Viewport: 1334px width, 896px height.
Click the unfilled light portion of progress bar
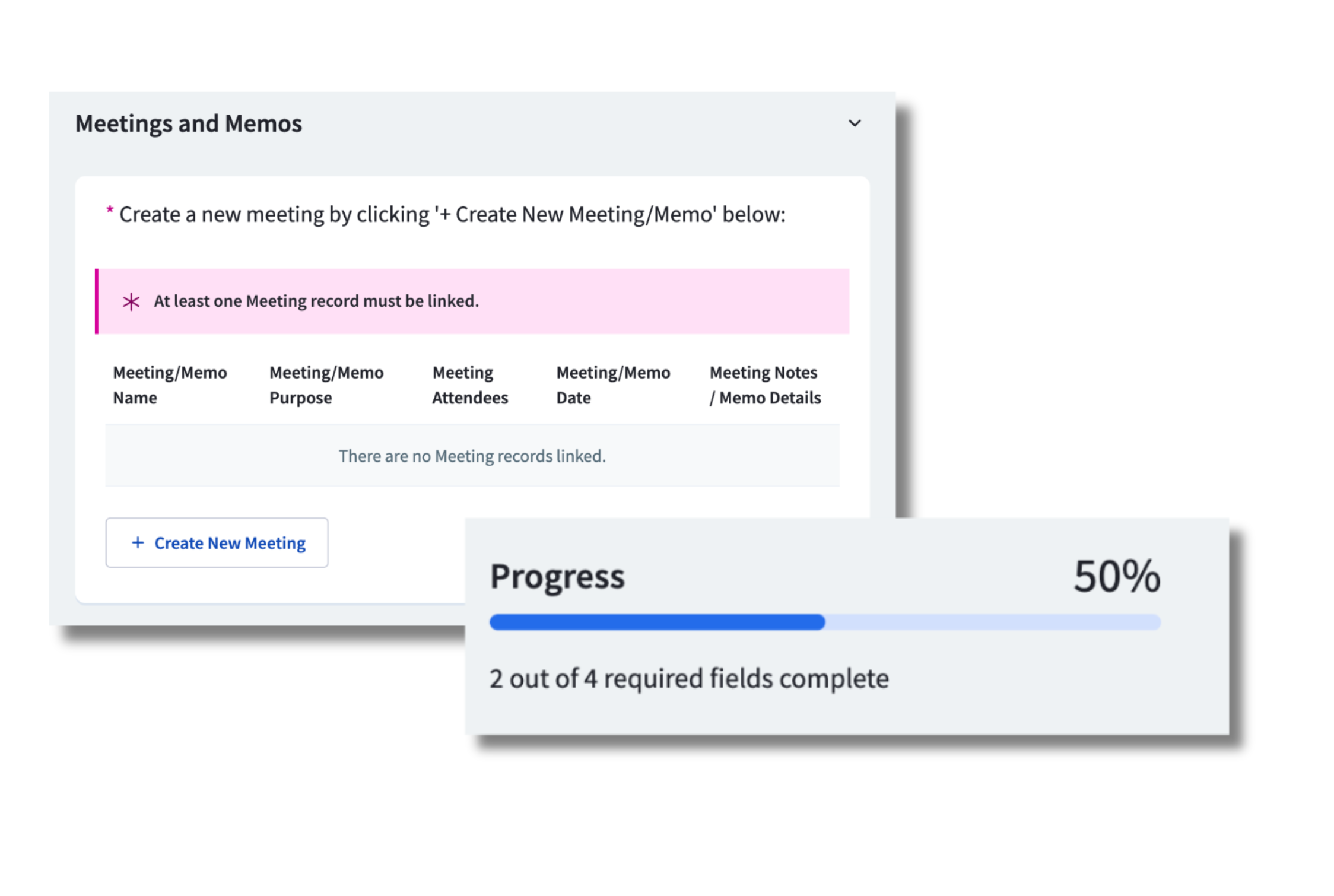tap(992, 622)
